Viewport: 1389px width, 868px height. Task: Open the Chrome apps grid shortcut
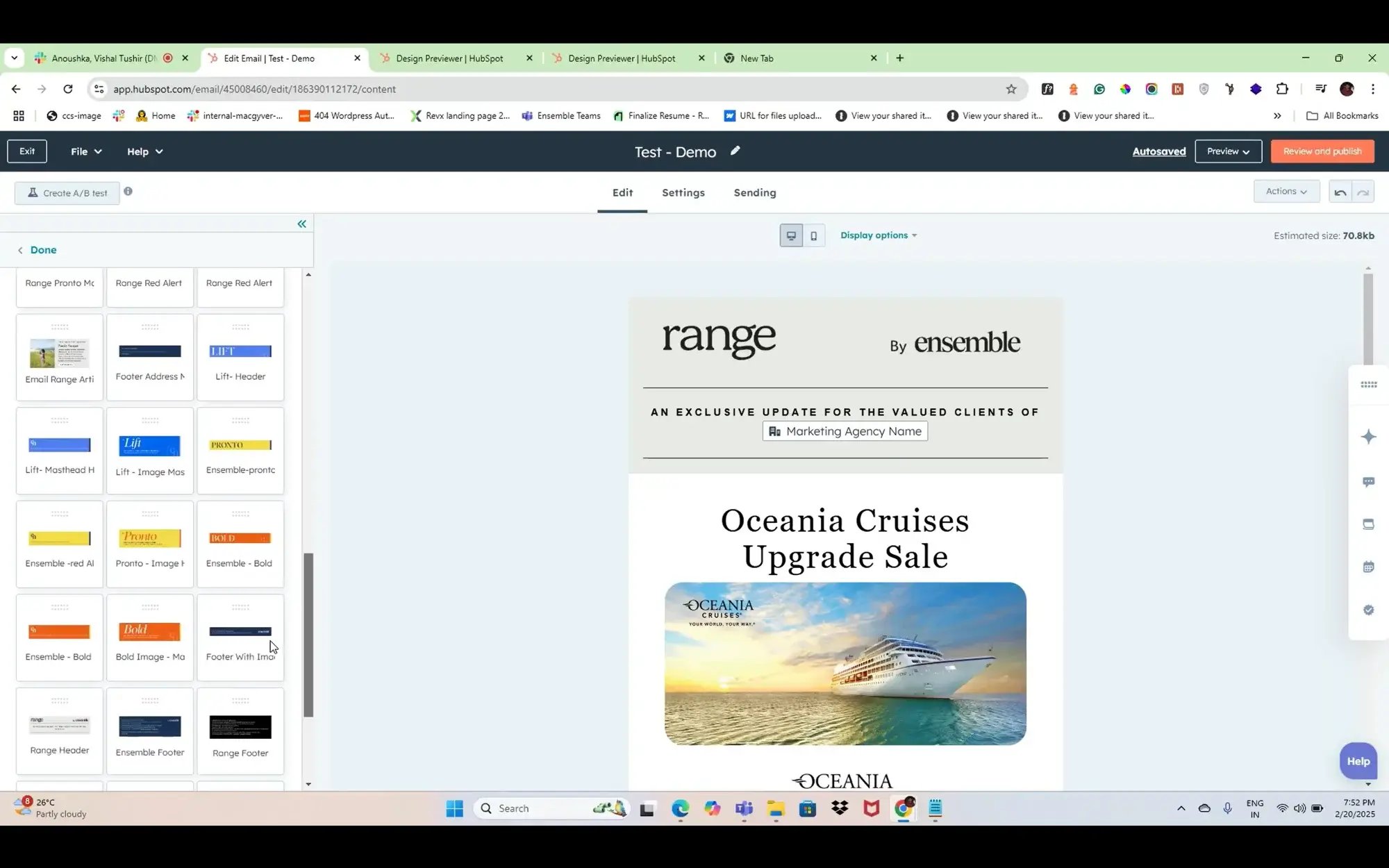pyautogui.click(x=19, y=116)
